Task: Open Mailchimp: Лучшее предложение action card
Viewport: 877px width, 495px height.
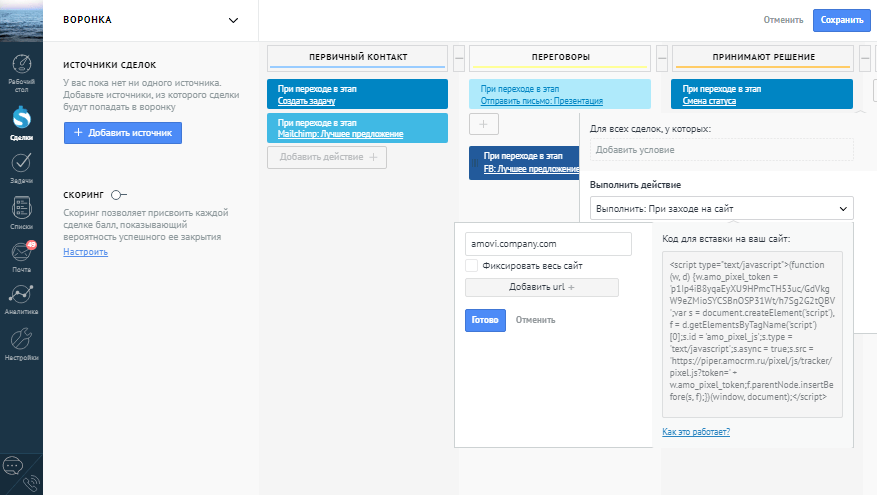Action: (357, 128)
